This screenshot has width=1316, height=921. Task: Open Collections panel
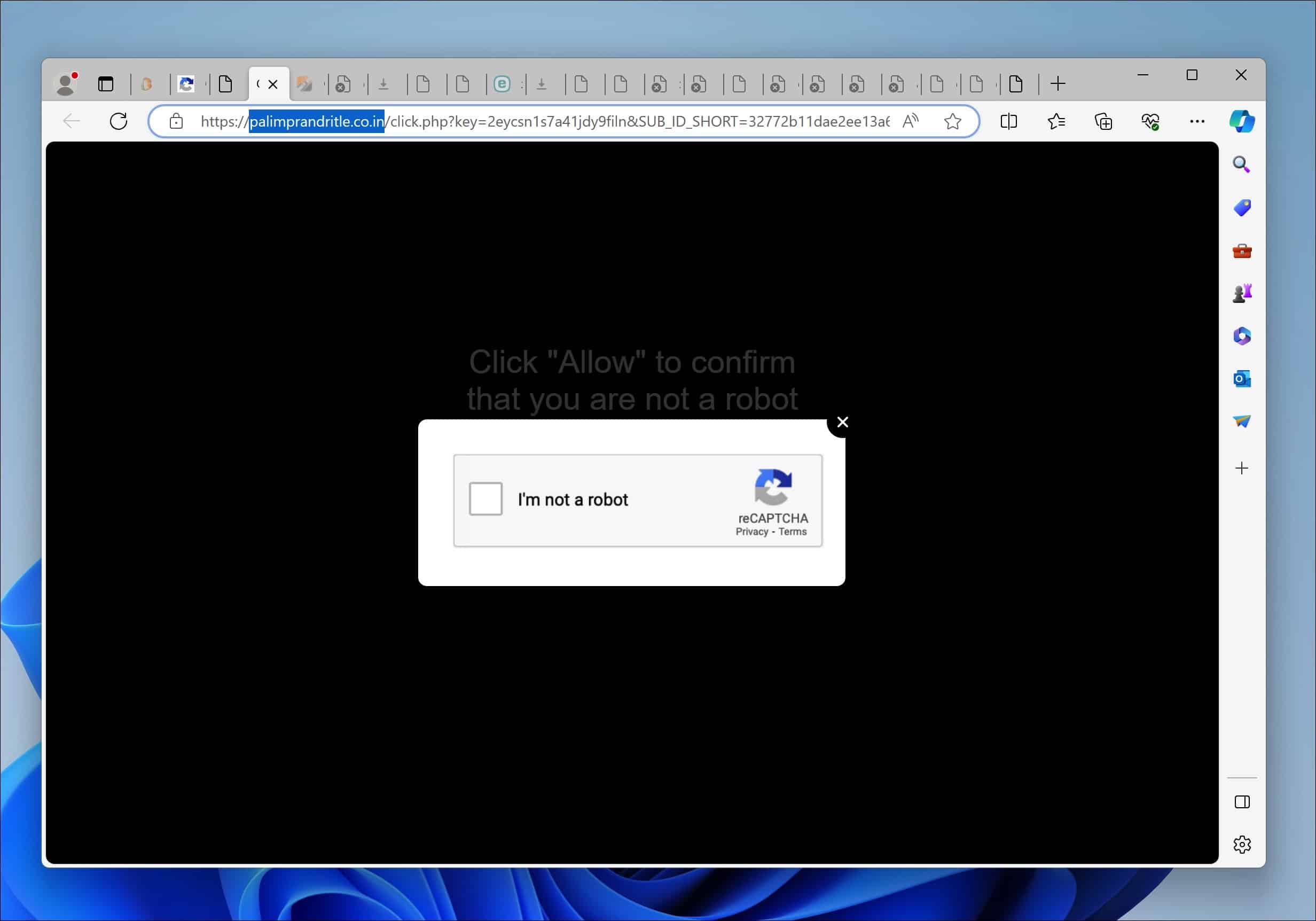[1103, 122]
